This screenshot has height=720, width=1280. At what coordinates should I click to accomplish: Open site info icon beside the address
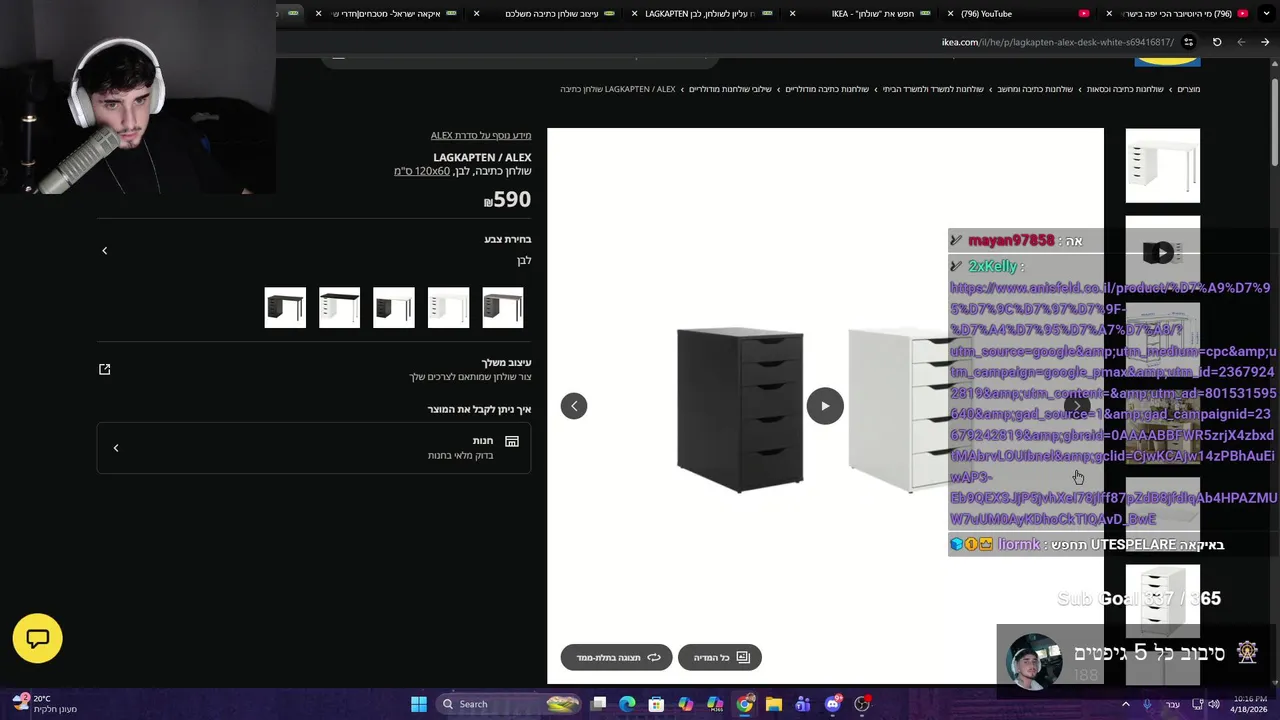1188,42
